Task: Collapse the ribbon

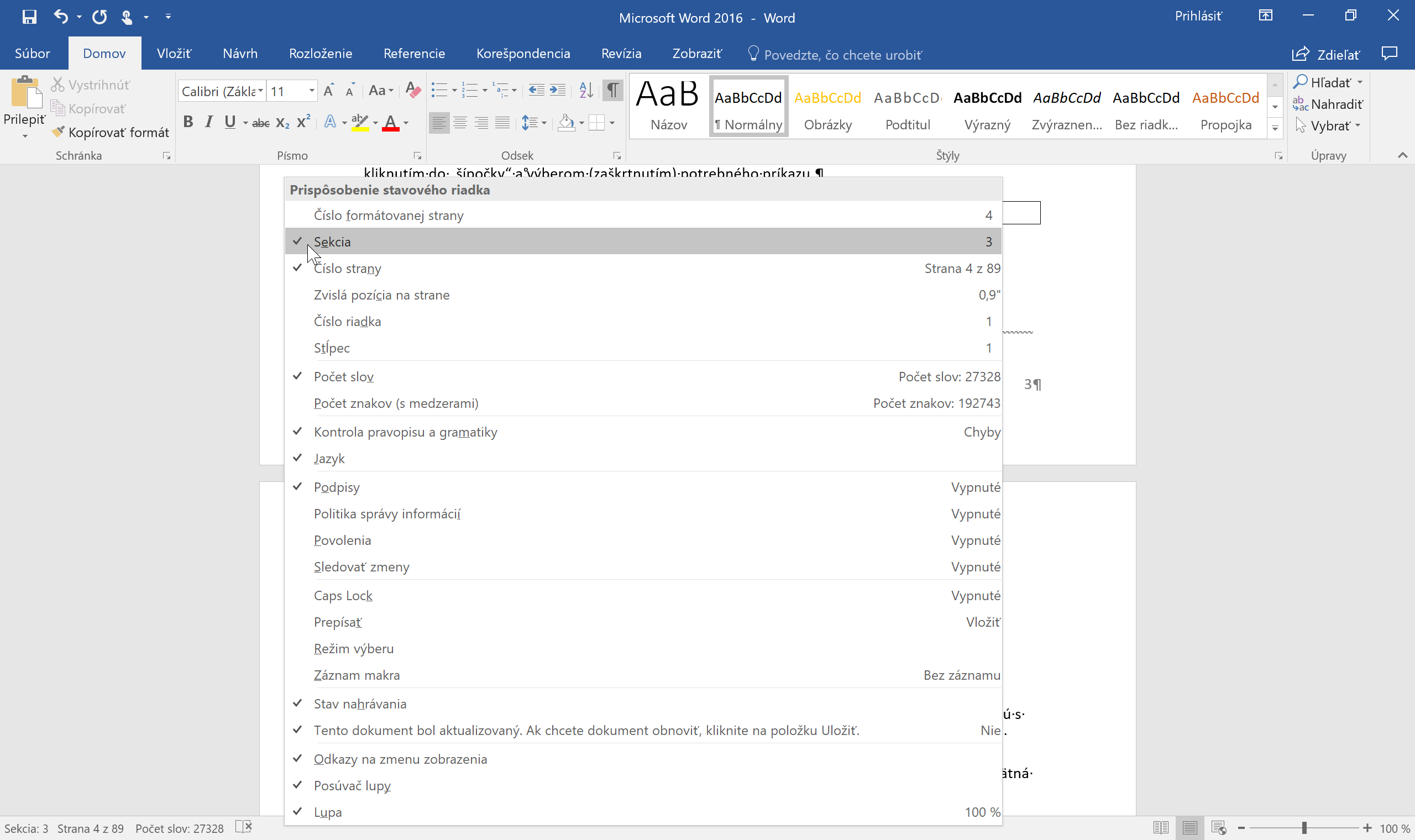Action: [1402, 155]
